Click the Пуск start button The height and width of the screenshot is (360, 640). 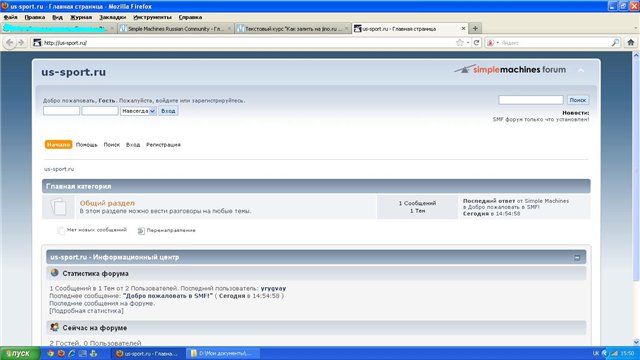click(20, 353)
